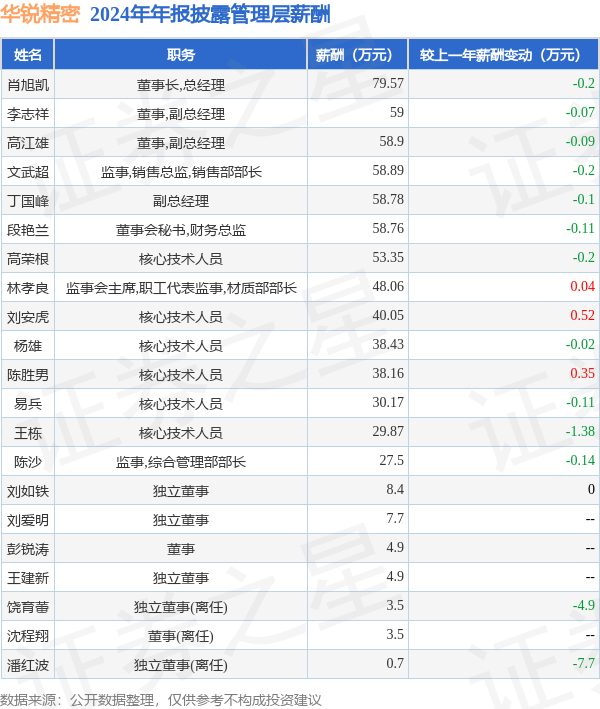Select the name 刘如铁

(28, 490)
